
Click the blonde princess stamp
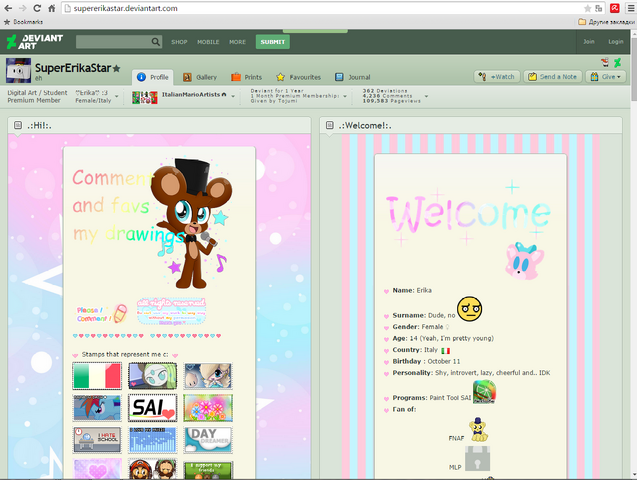point(208,376)
